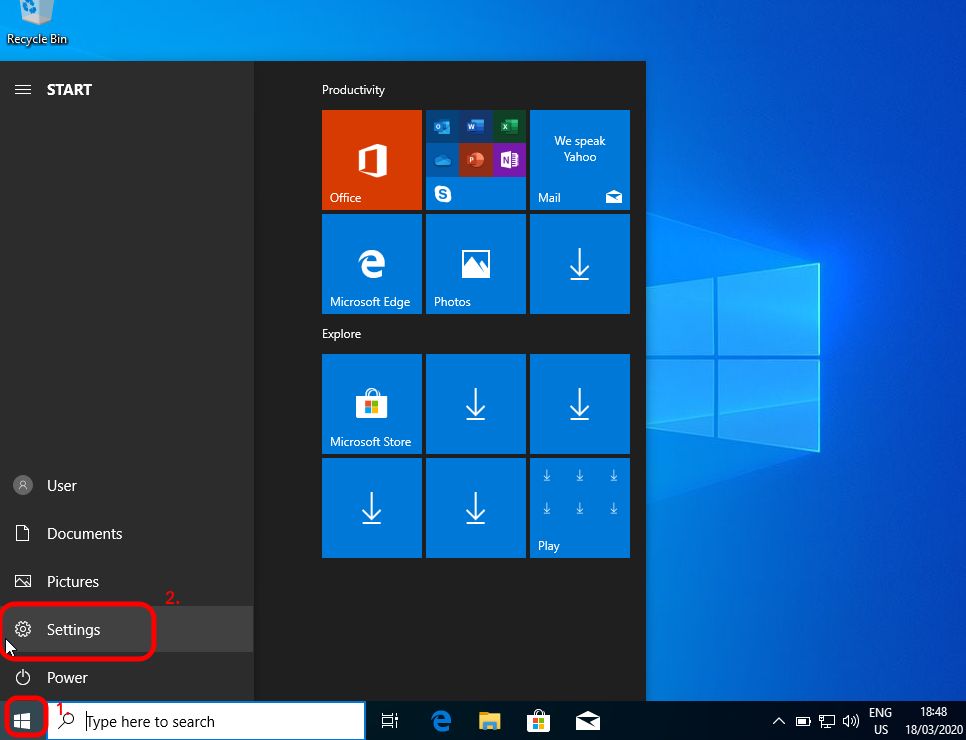Open the Office tile
Viewport: 966px width, 740px height.
click(x=371, y=160)
